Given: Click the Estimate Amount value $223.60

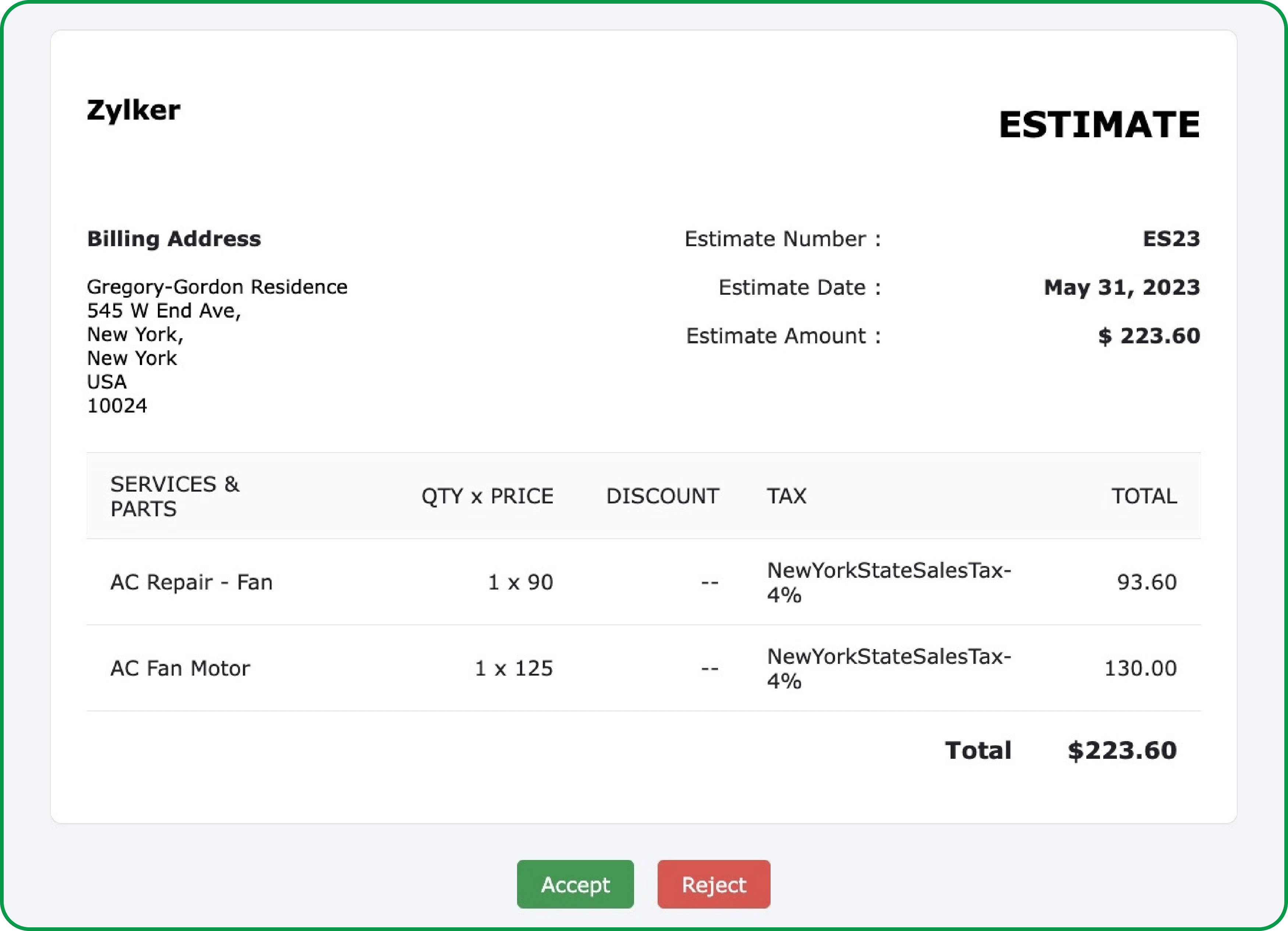Looking at the screenshot, I should (1149, 336).
